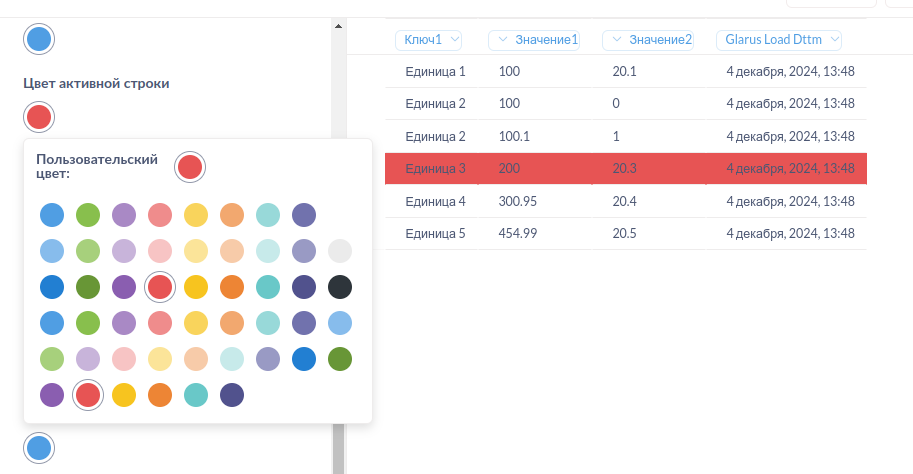Select the circled red swatch in bottom row
The width and height of the screenshot is (913, 474).
click(x=88, y=395)
